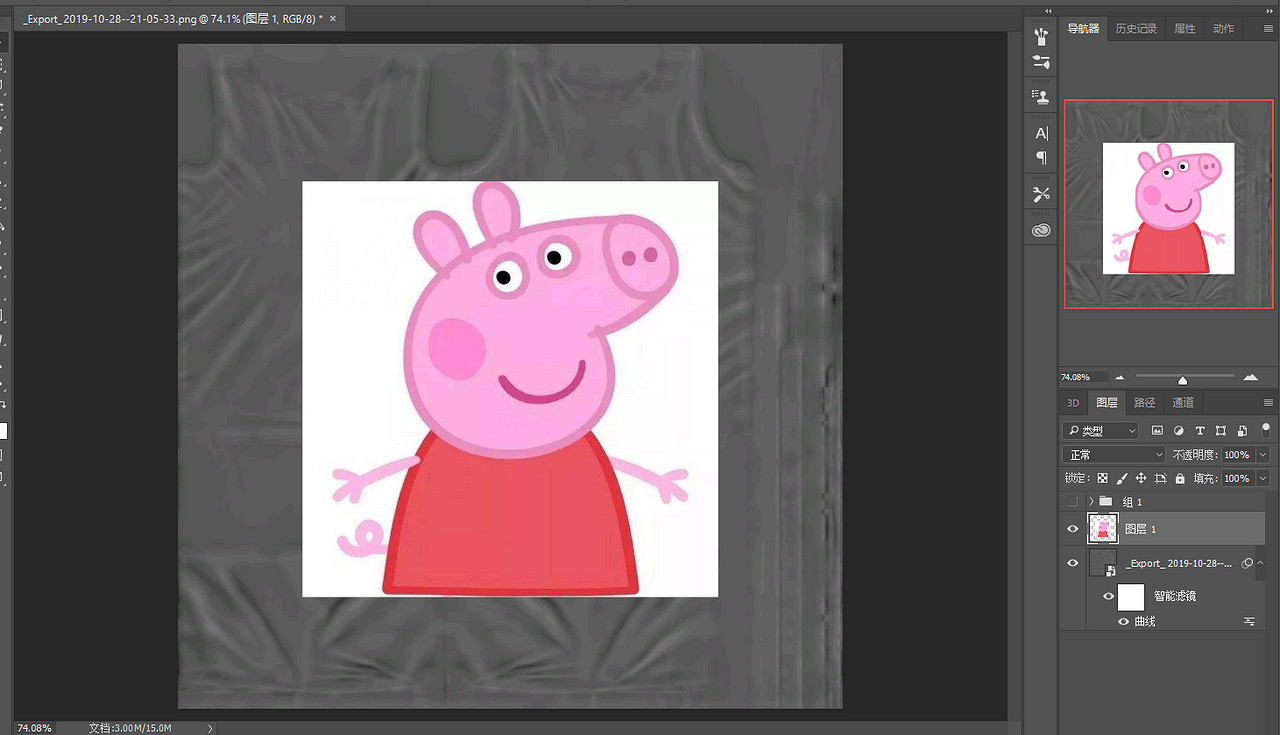Open the Clone Source panel icon

pyautogui.click(x=1041, y=97)
